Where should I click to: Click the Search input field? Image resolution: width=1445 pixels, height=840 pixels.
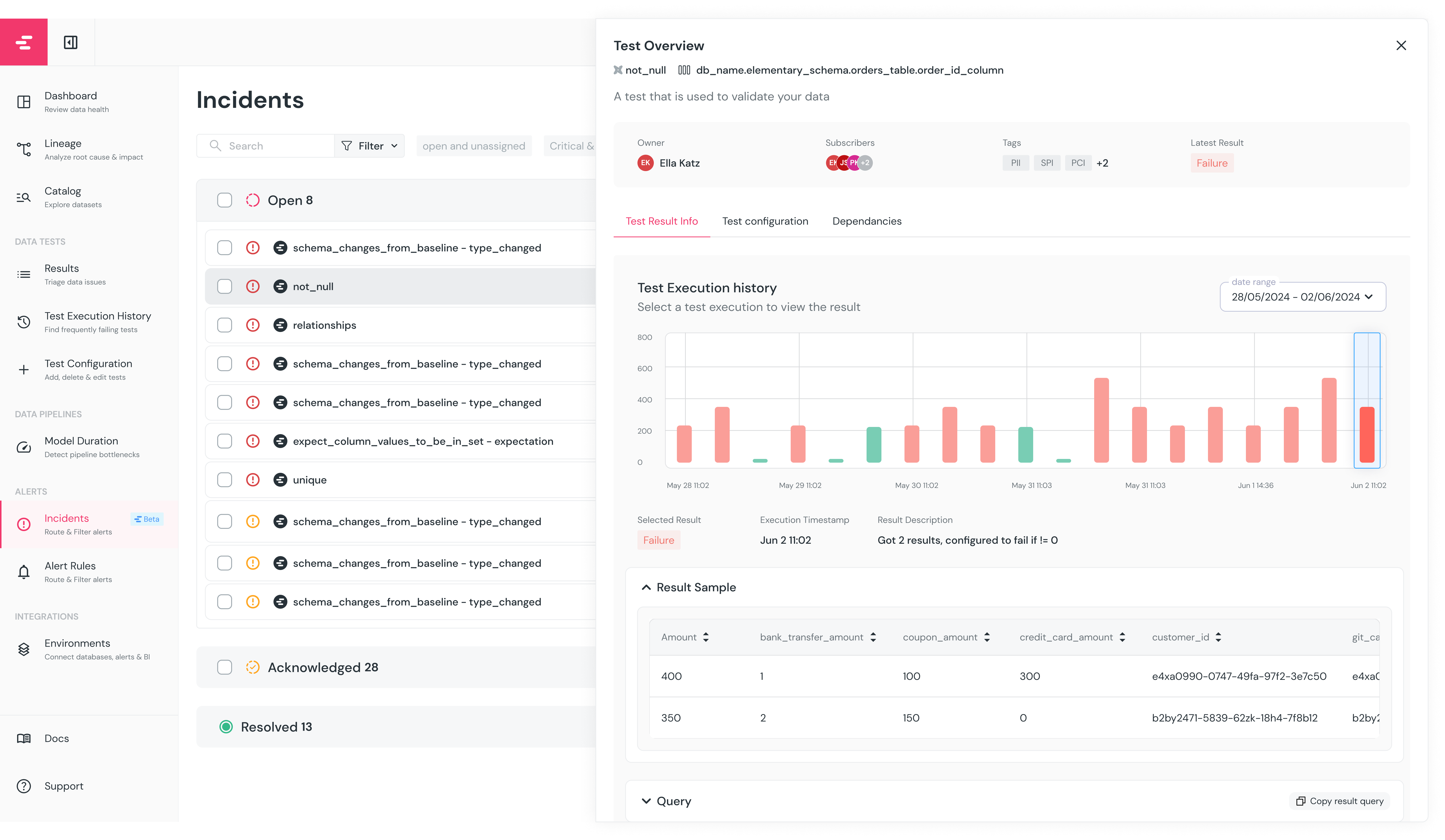266,146
